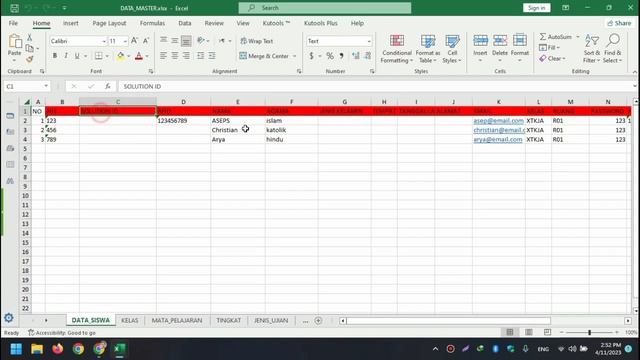Open the File tab
This screenshot has height=360, width=640.
pyautogui.click(x=13, y=23)
